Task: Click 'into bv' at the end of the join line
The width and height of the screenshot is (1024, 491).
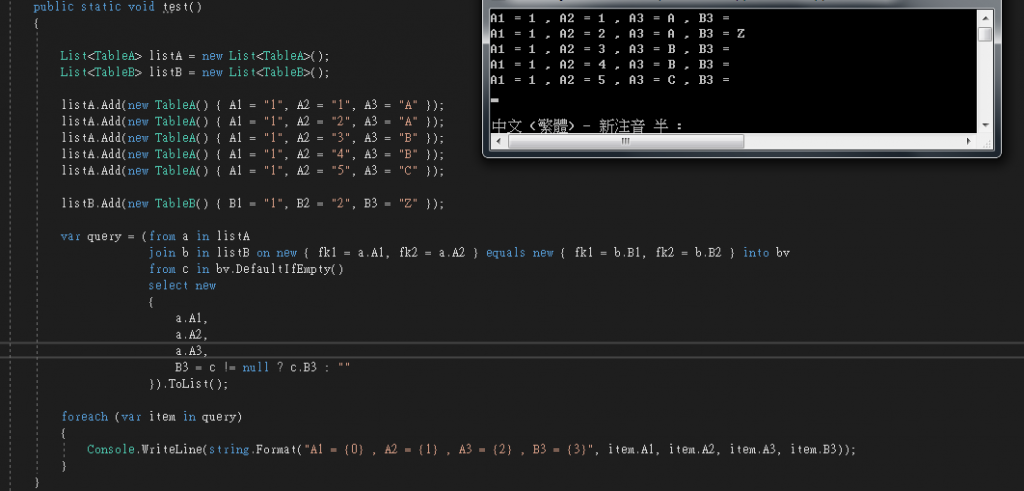Action: click(x=767, y=253)
